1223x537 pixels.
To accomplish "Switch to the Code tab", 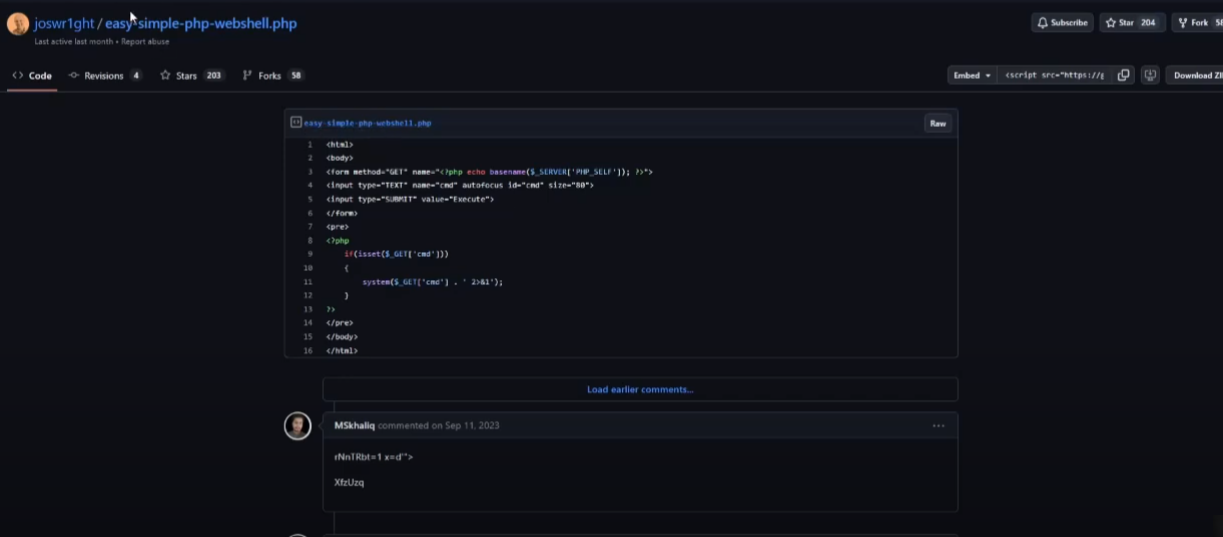I will (x=32, y=76).
